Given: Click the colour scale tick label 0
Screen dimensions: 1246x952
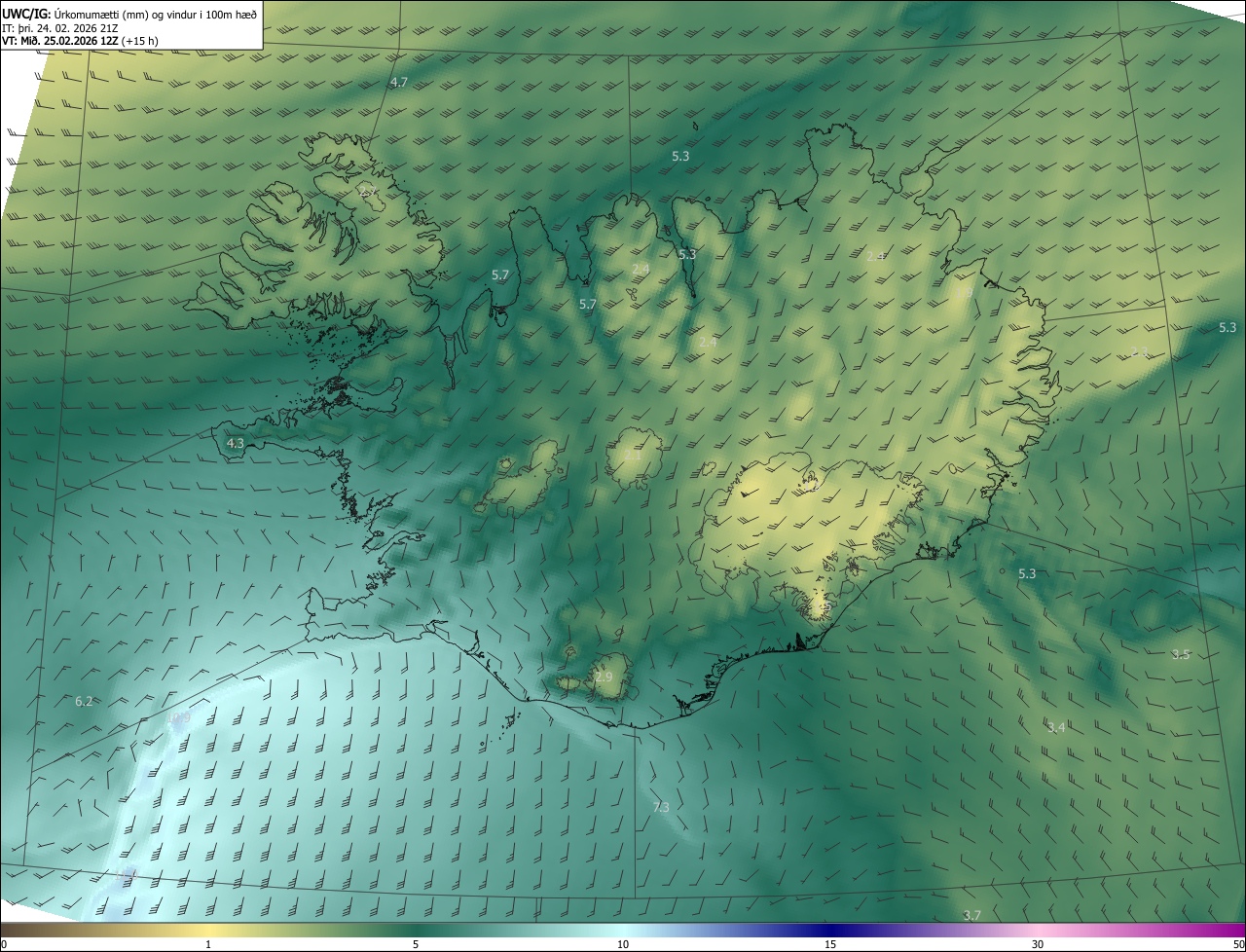Looking at the screenshot, I should (4, 944).
